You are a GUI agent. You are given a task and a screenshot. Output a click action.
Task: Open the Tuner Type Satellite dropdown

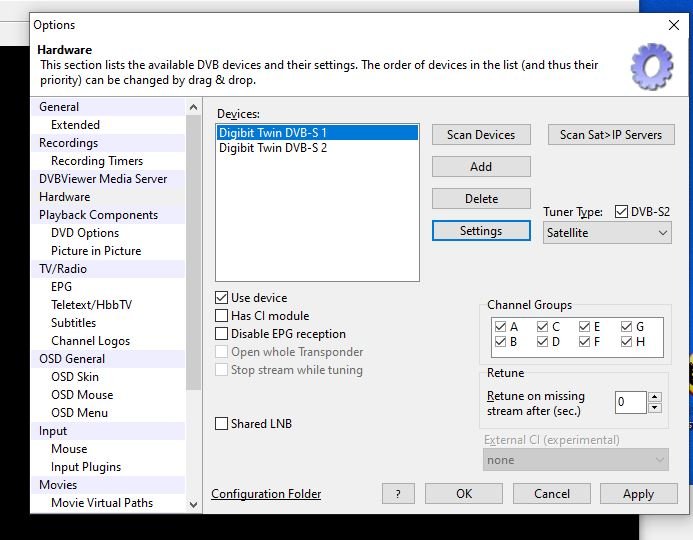point(607,232)
